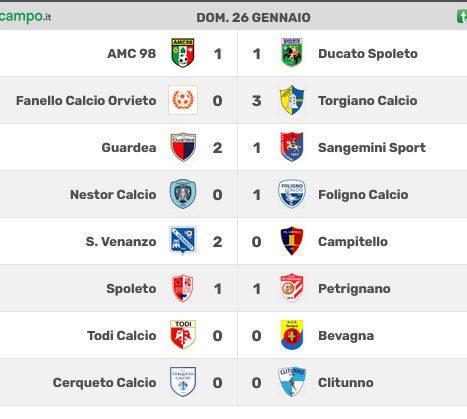Select the DOM. 26 GENNAIO date header
This screenshot has width=467, height=419.
pyautogui.click(x=253, y=18)
